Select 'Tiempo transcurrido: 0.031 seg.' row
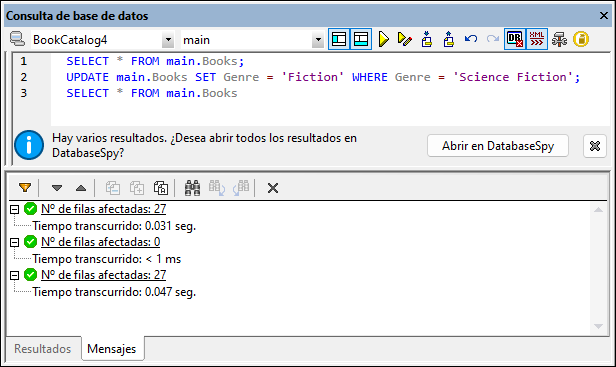 [x=114, y=226]
